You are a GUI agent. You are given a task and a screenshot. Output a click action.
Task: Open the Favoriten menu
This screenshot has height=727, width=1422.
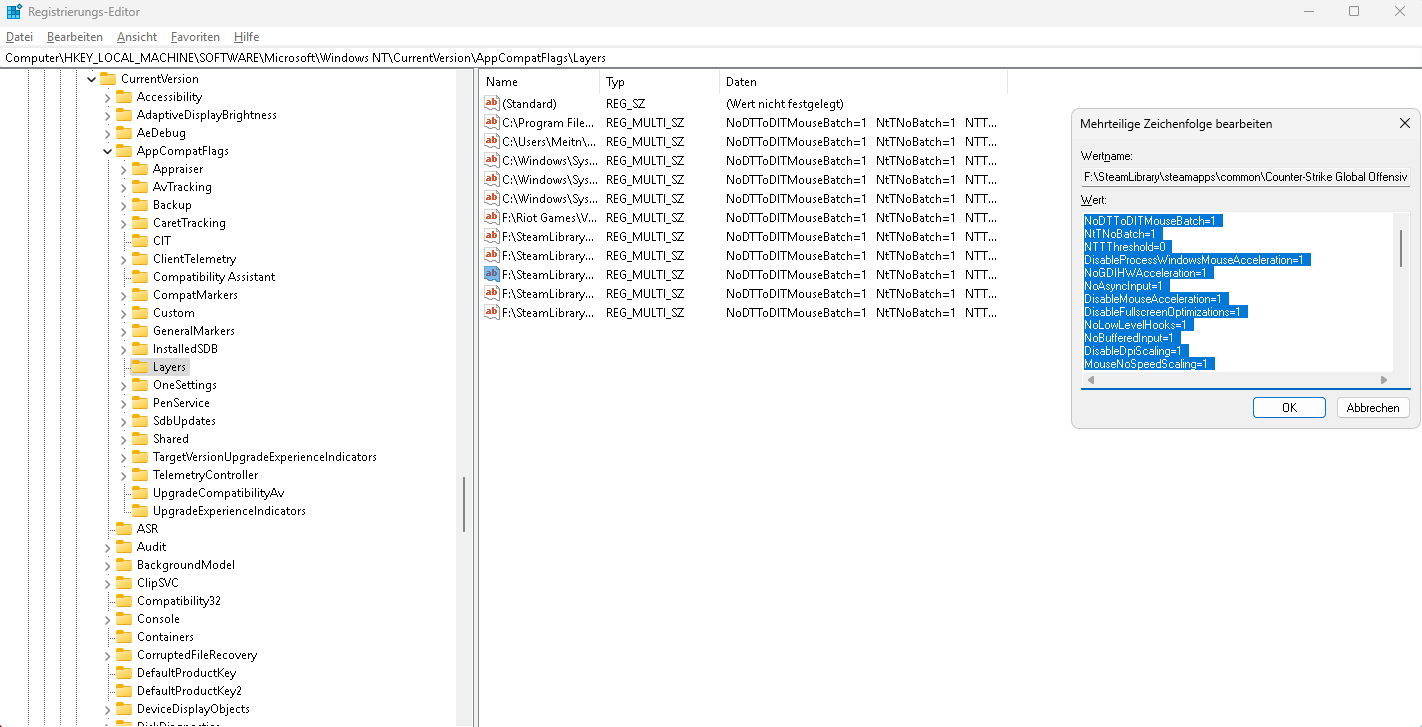point(195,37)
